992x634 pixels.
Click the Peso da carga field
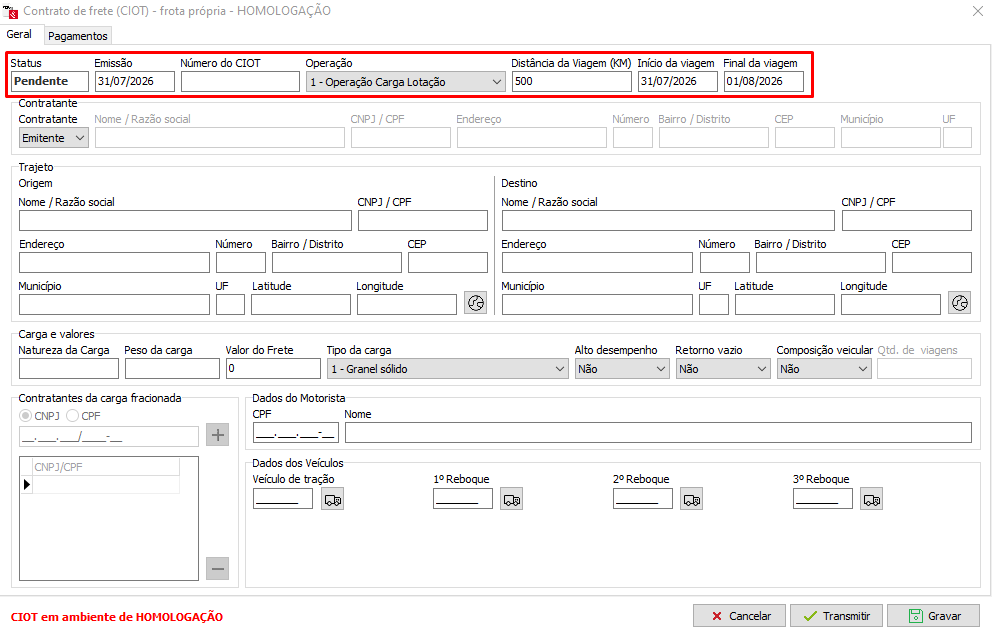172,368
